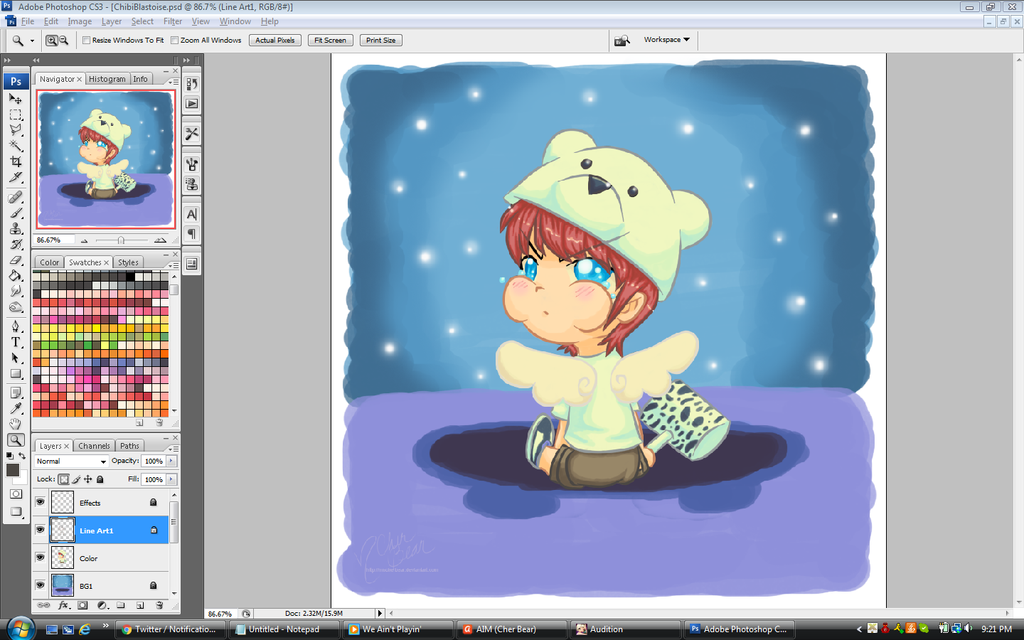This screenshot has height=640, width=1024.
Task: Select the Move tool
Action: 16,99
